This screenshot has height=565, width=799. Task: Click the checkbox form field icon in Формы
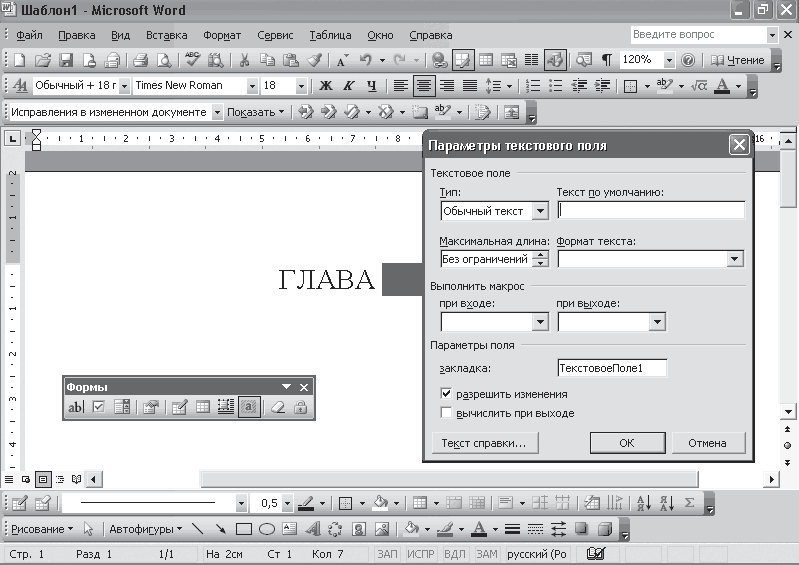coord(99,407)
